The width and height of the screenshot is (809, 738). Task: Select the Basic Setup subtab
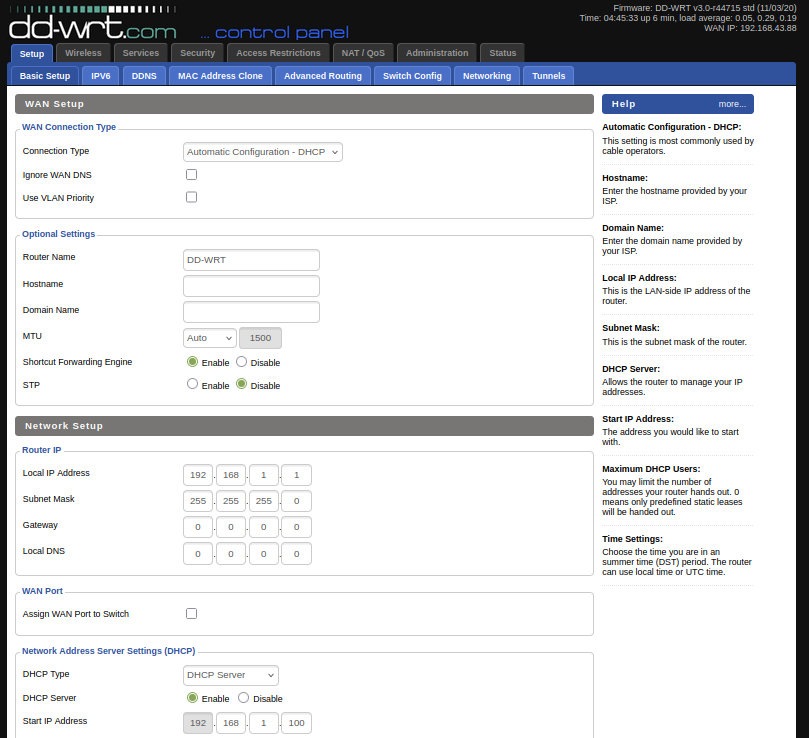45,76
